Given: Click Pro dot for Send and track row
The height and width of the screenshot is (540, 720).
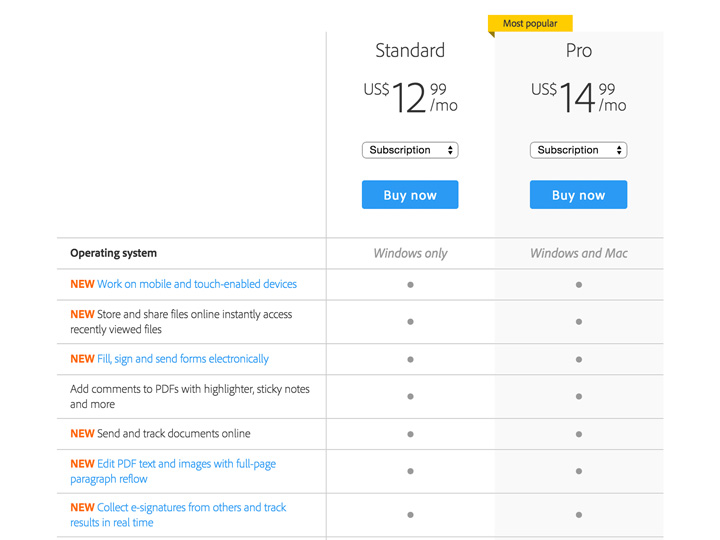Looking at the screenshot, I should point(579,434).
